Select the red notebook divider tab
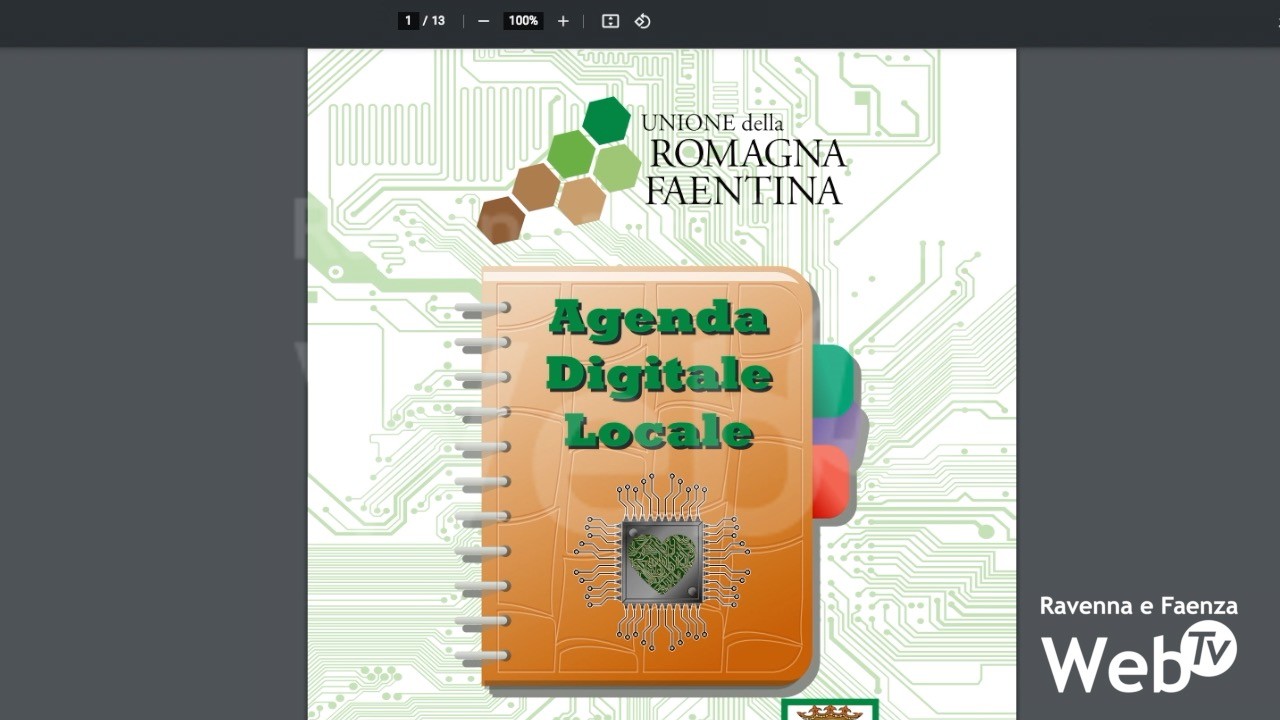The height and width of the screenshot is (720, 1280). pos(832,482)
